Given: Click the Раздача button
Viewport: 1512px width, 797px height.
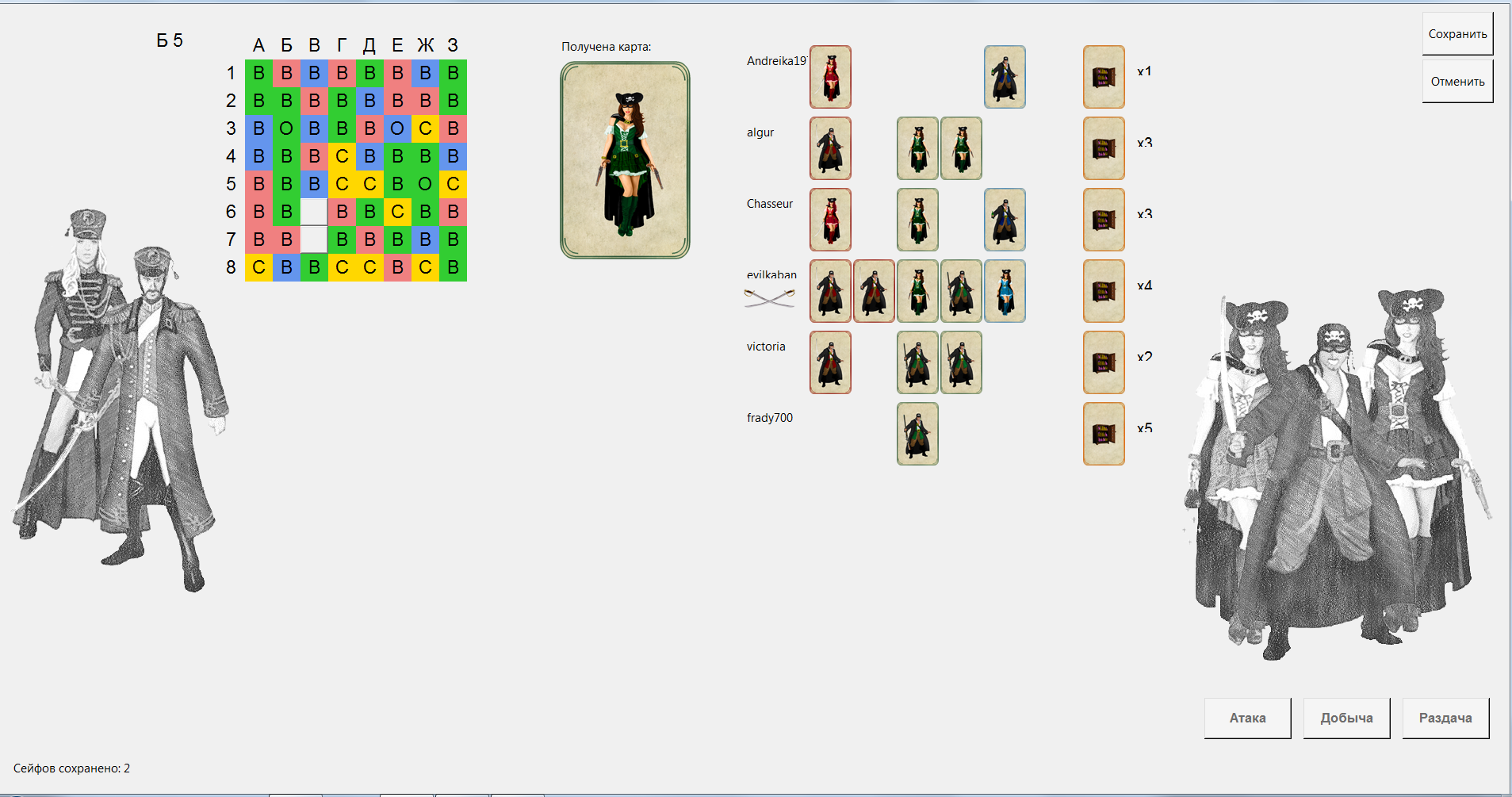Looking at the screenshot, I should pyautogui.click(x=1445, y=718).
